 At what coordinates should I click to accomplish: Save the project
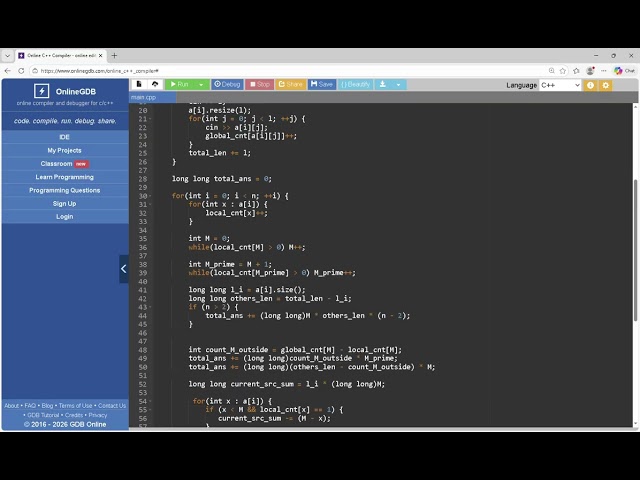(322, 84)
